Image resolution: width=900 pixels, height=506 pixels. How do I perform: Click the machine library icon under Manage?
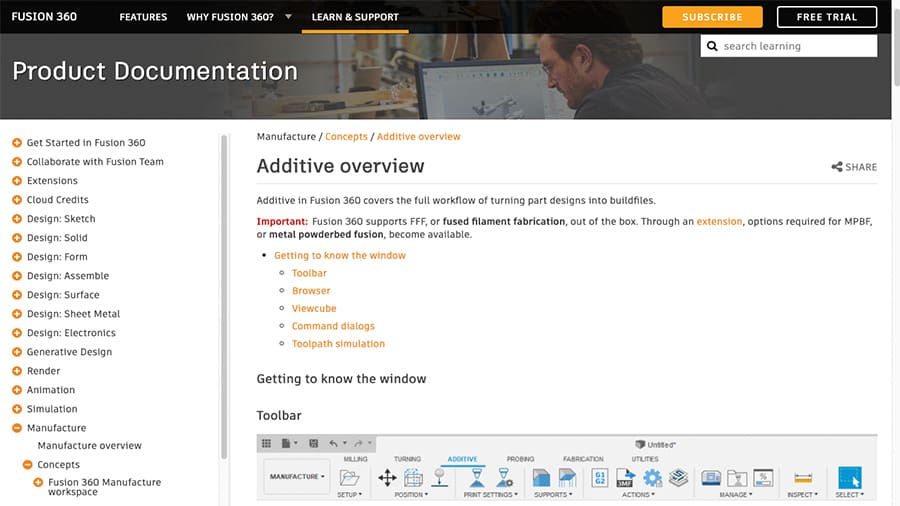coord(711,477)
